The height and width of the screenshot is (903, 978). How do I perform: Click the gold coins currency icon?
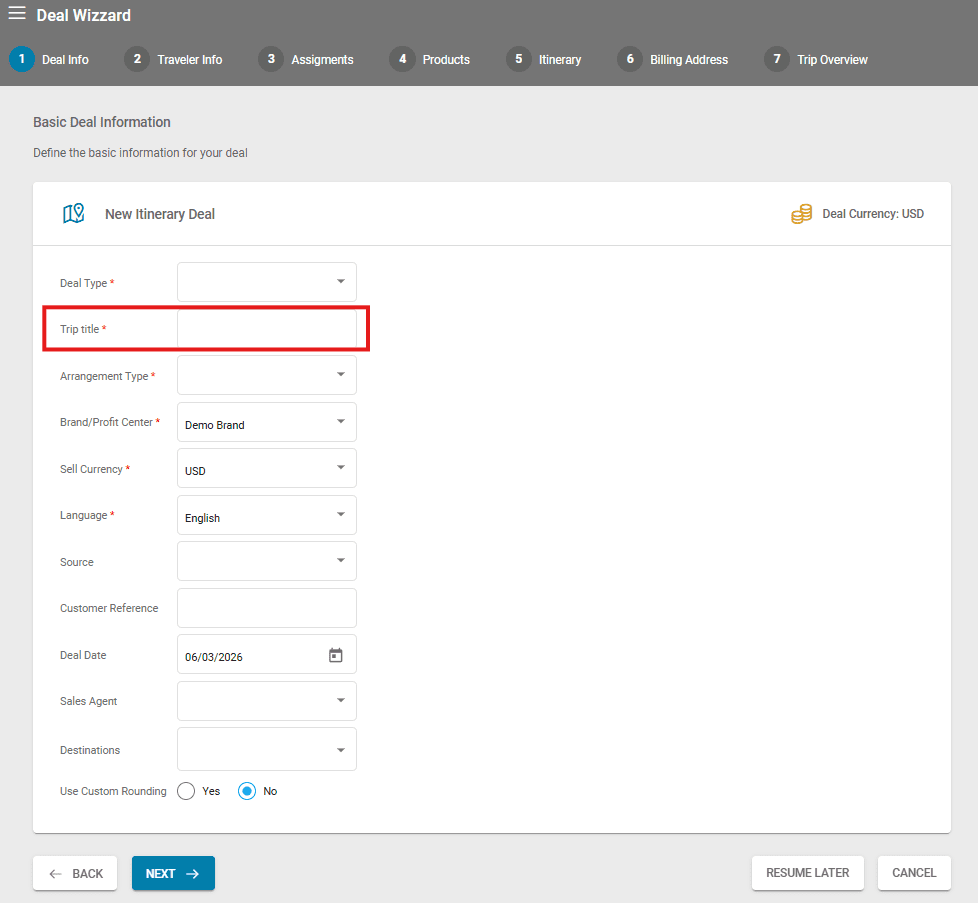801,214
